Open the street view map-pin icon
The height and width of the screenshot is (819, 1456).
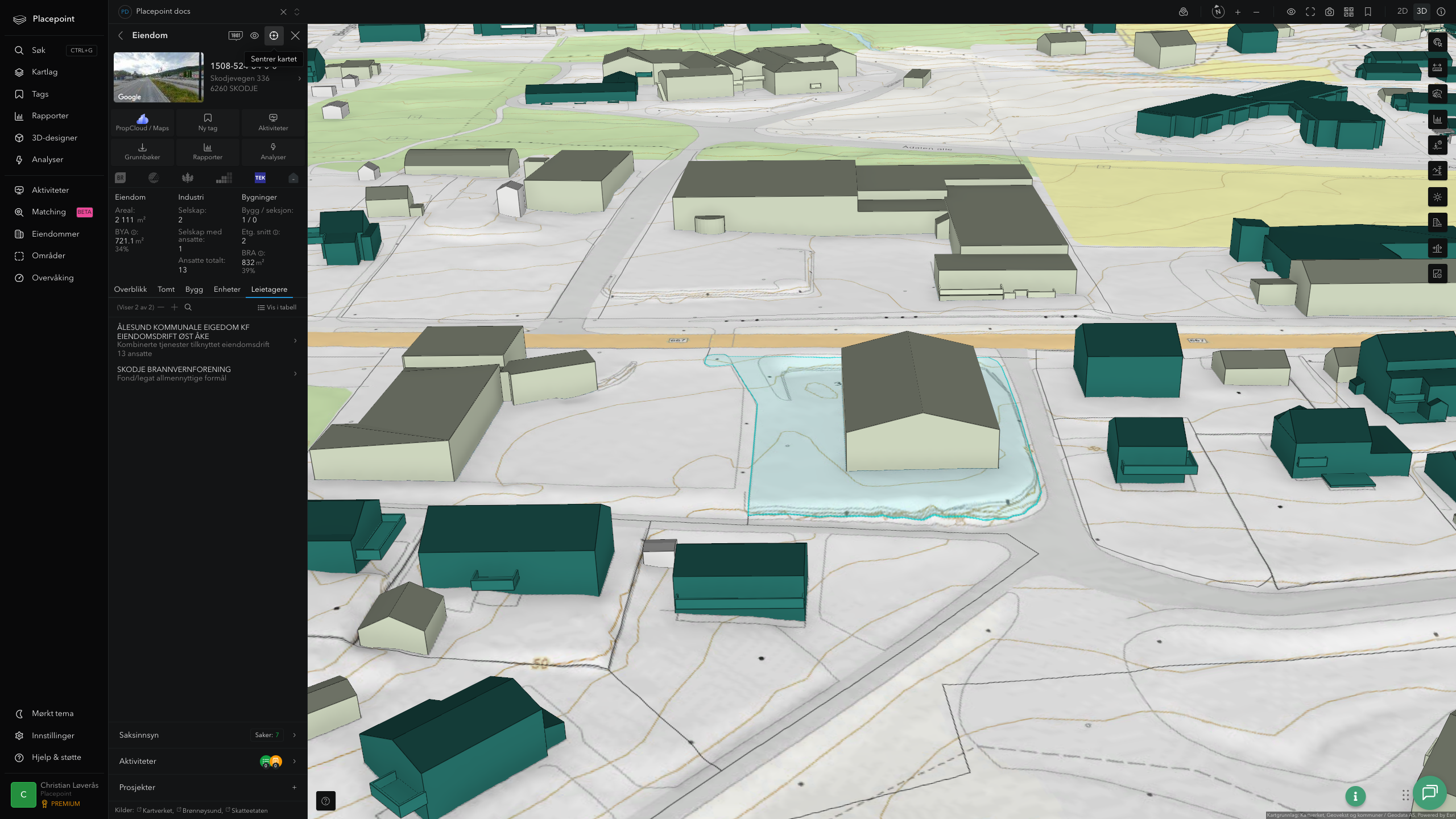(x=1183, y=11)
